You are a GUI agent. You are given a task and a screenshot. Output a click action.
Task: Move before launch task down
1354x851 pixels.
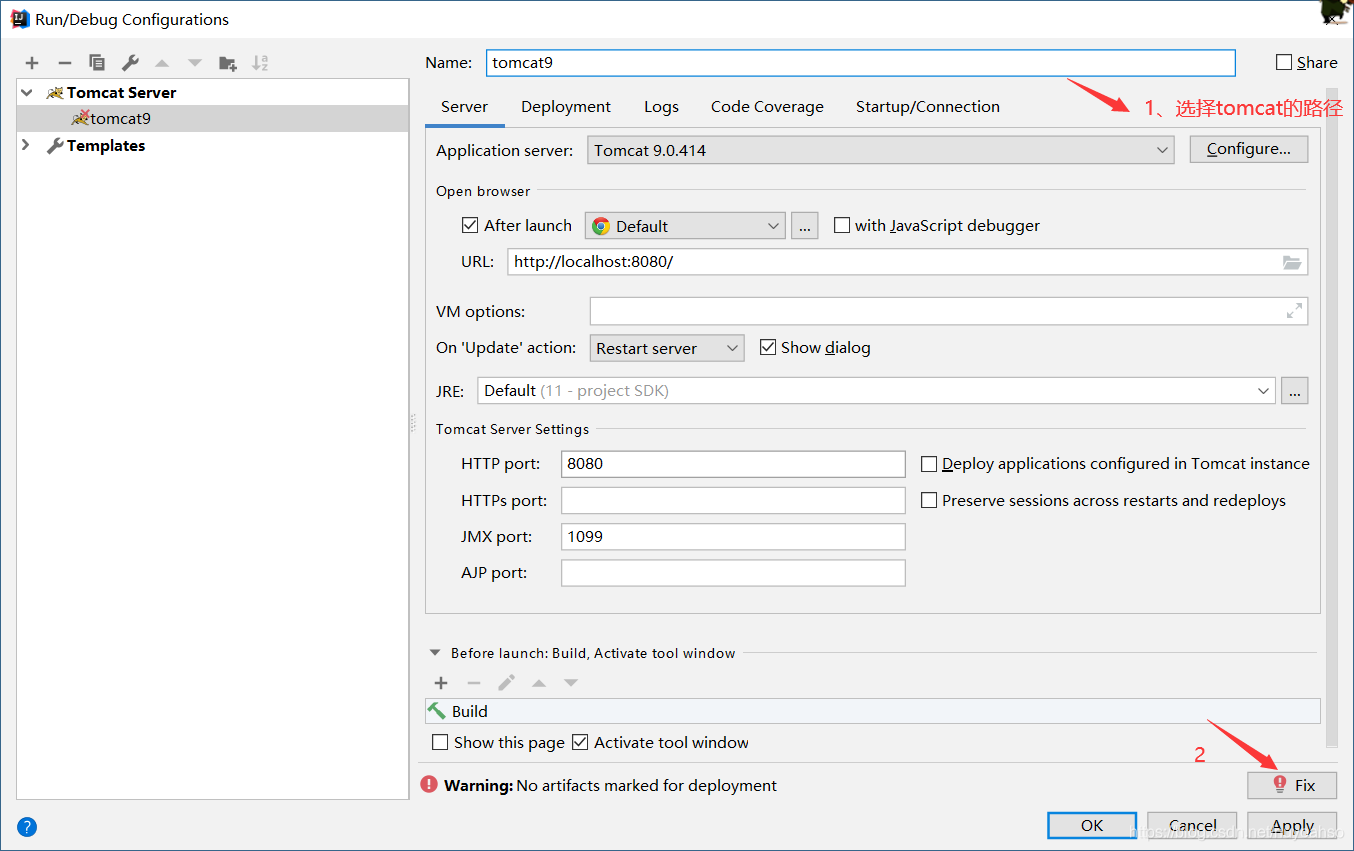point(571,683)
